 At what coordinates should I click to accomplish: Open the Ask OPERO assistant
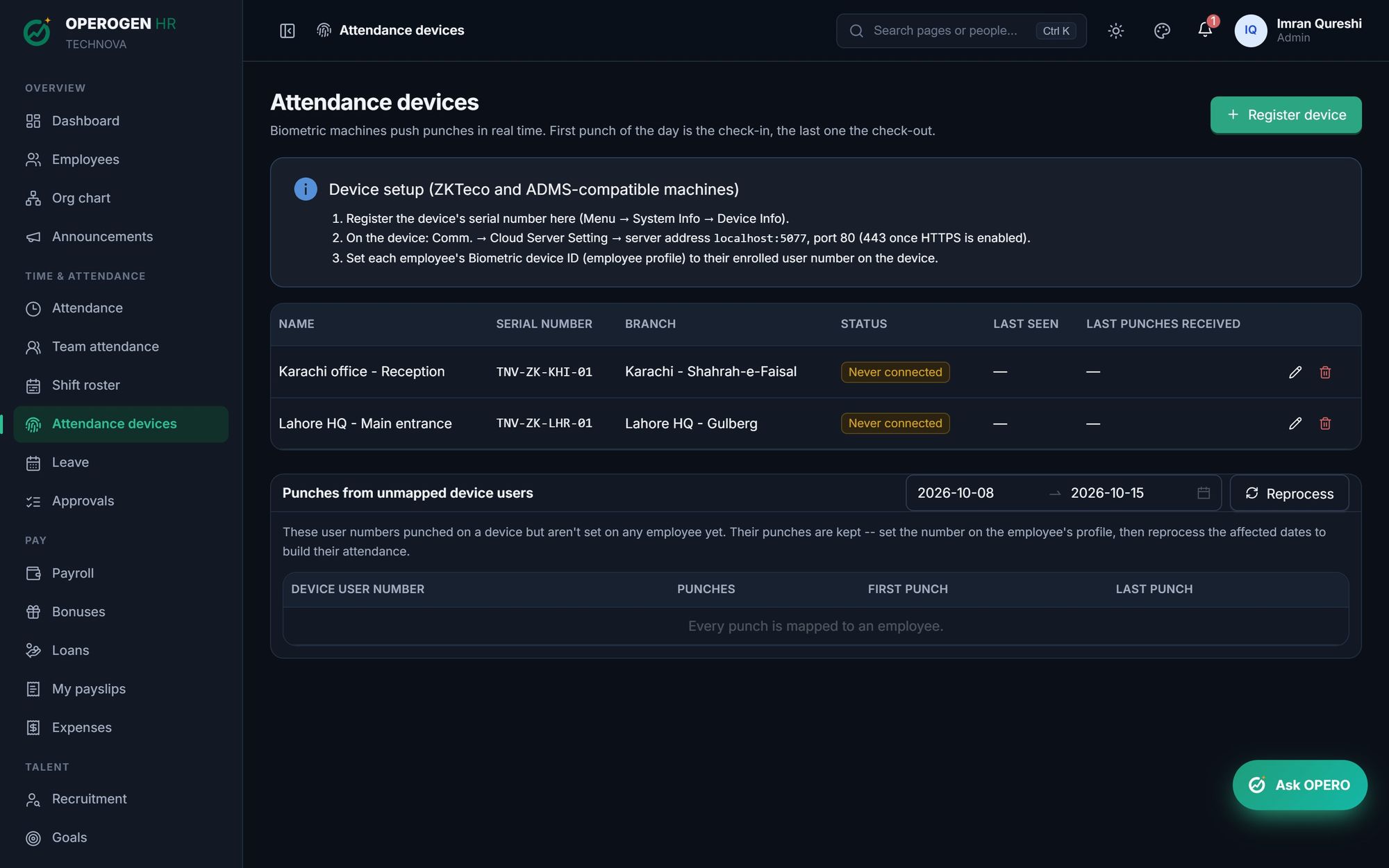pos(1299,785)
